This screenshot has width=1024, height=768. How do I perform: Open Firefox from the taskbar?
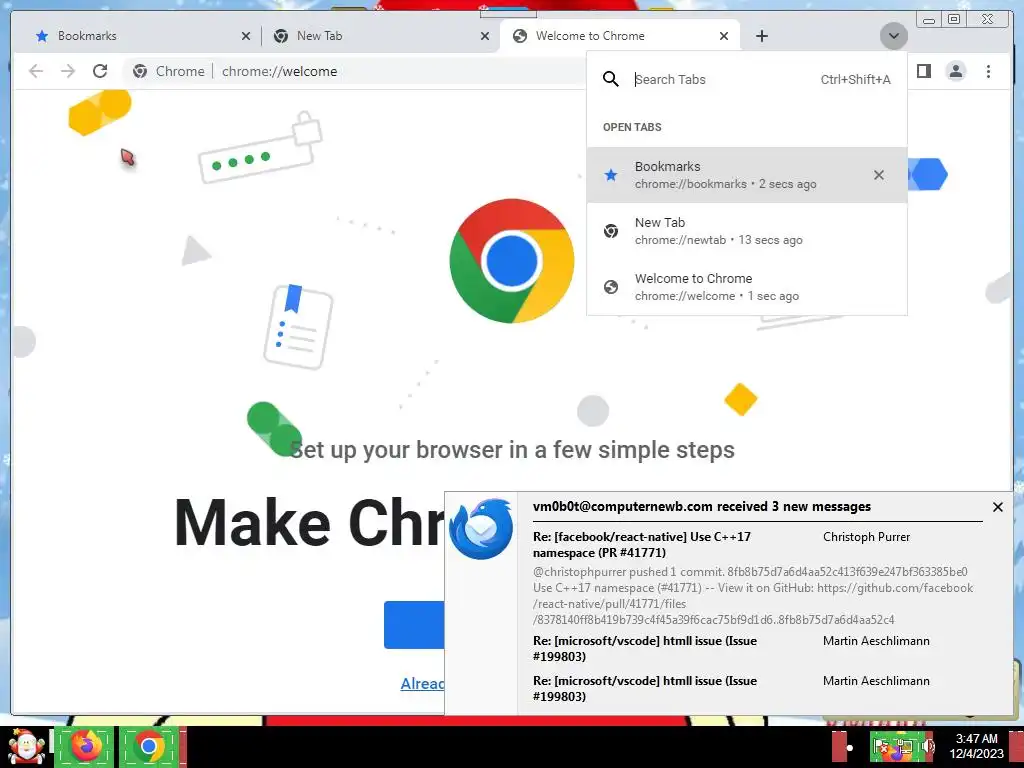pos(86,746)
